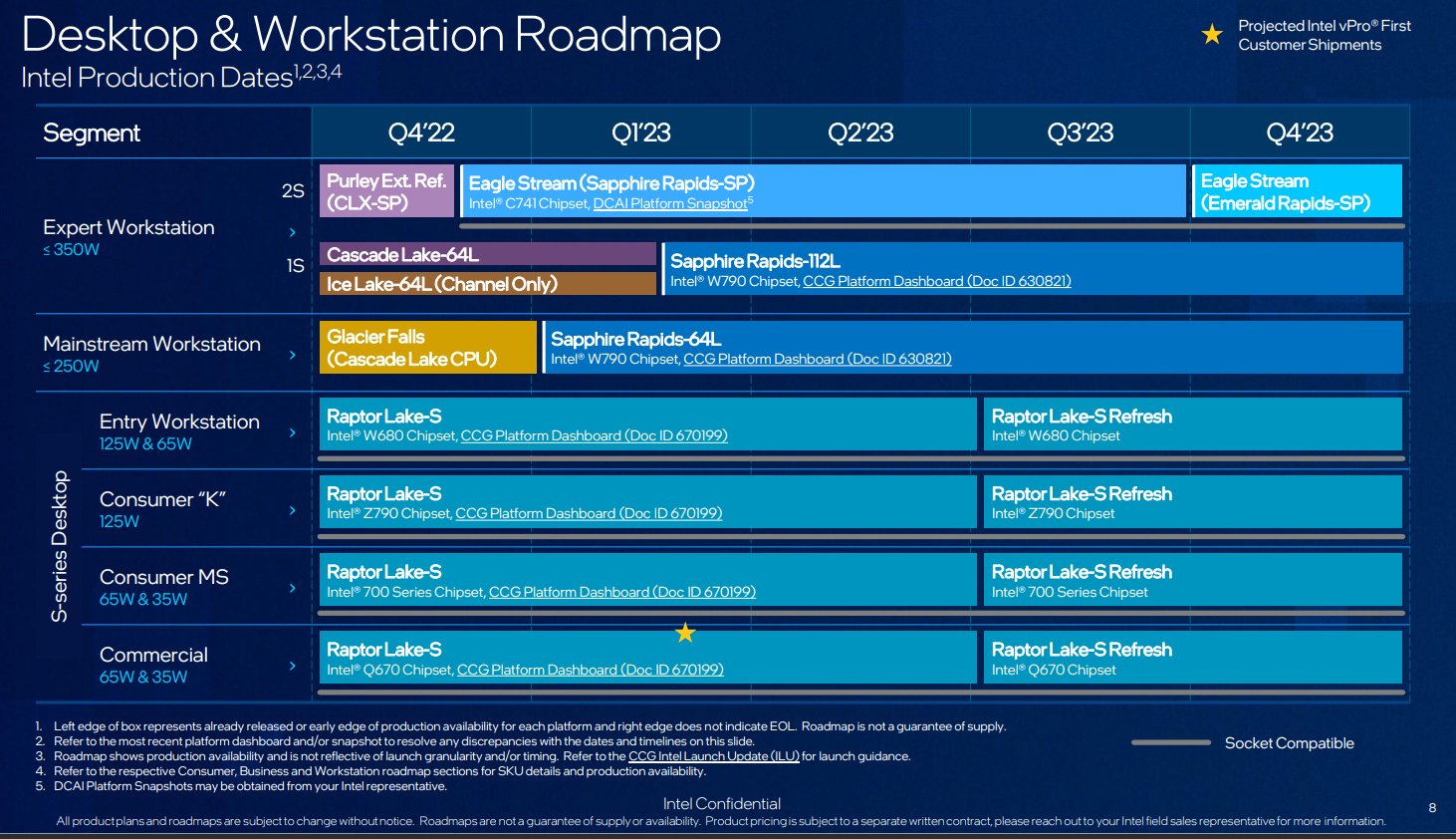Expand the Commercial segment chevron
Viewport: 1456px width, 839px height.
click(x=292, y=665)
